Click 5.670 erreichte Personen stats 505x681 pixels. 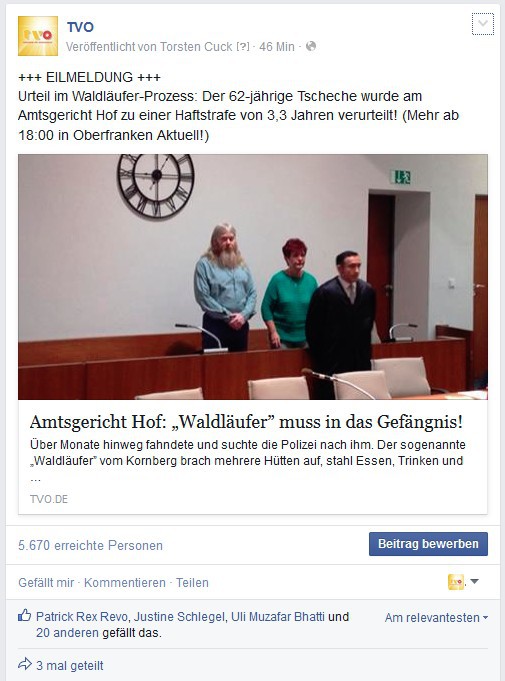click(x=90, y=545)
